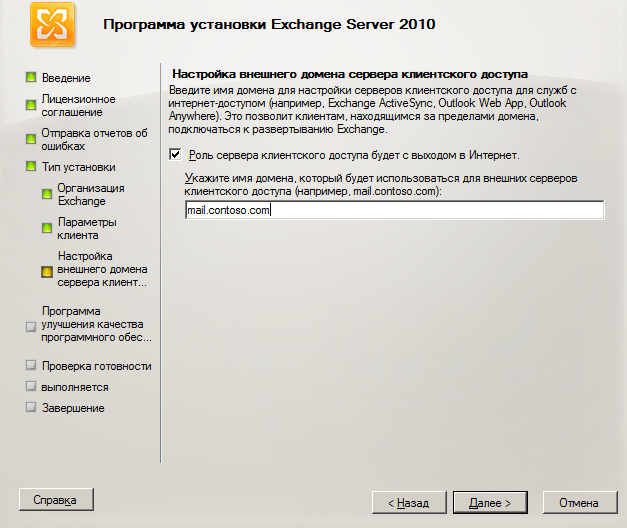Image resolution: width=627 pixels, height=528 pixels.
Task: Click the Укажите имя домена label text
Action: [381, 184]
